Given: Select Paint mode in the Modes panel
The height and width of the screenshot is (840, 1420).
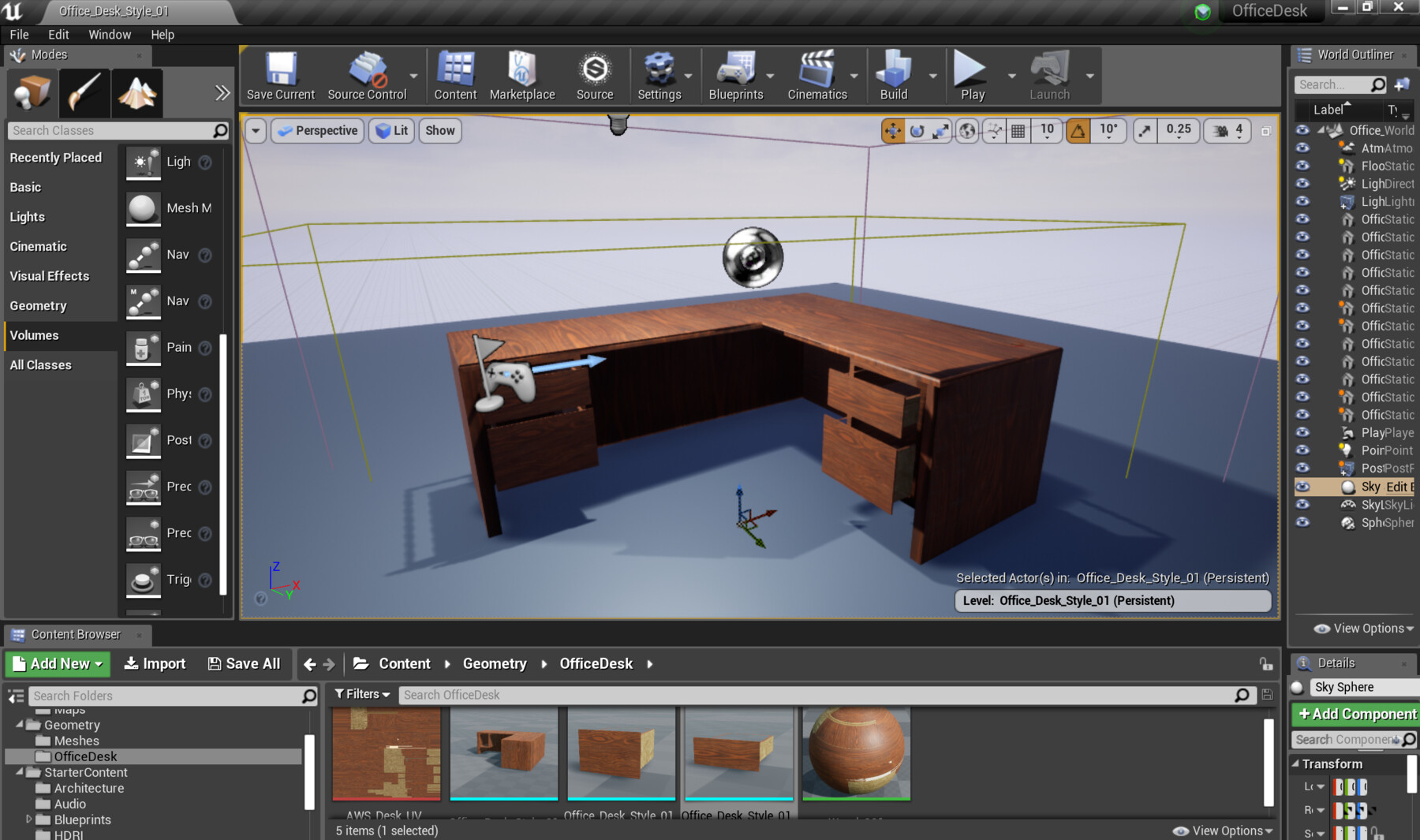Looking at the screenshot, I should point(84,92).
